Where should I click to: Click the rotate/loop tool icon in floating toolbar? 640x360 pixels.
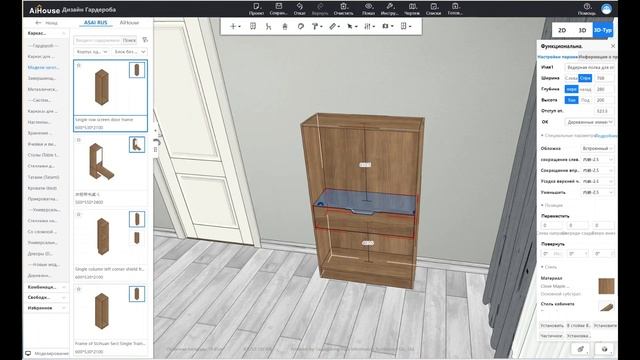[300, 26]
